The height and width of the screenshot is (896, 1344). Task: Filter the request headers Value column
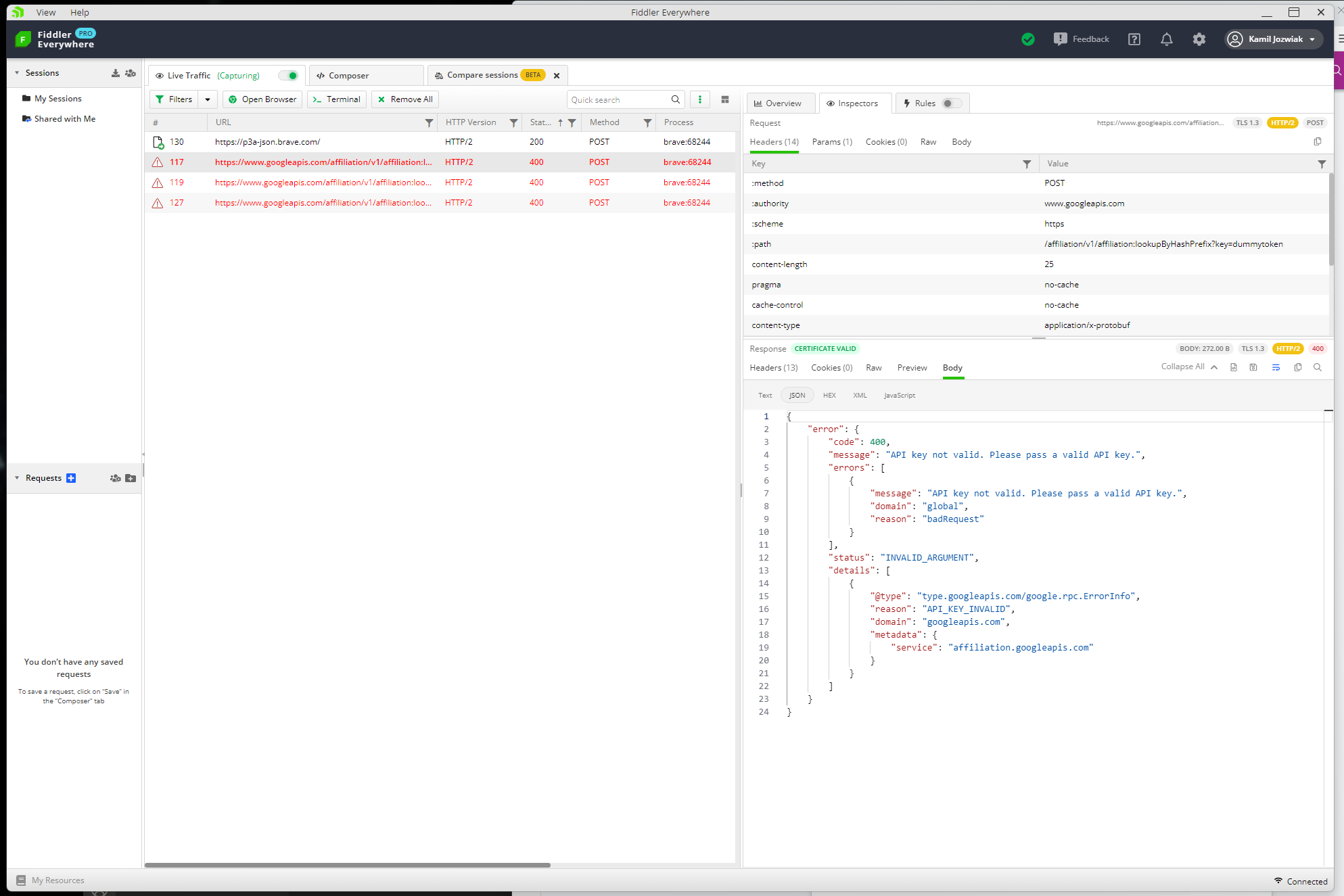click(1322, 164)
